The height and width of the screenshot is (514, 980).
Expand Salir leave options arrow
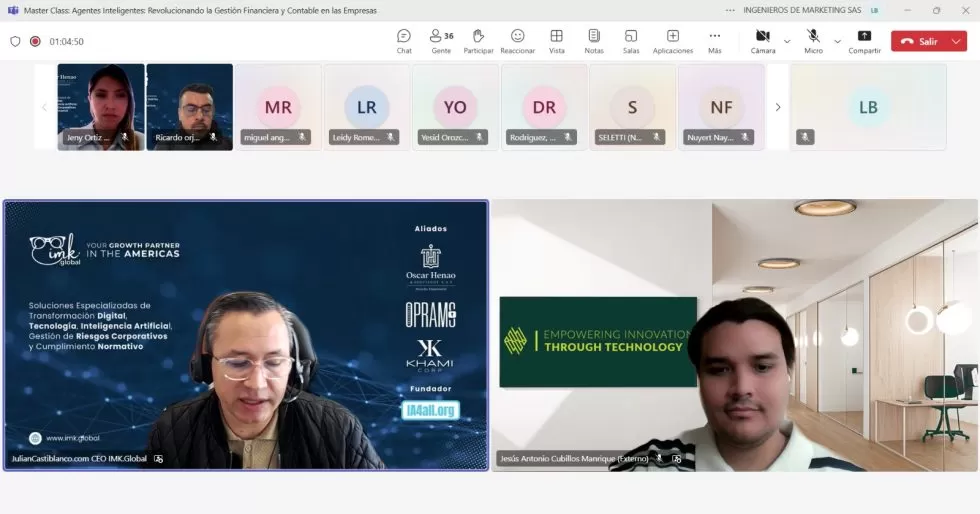[956, 41]
